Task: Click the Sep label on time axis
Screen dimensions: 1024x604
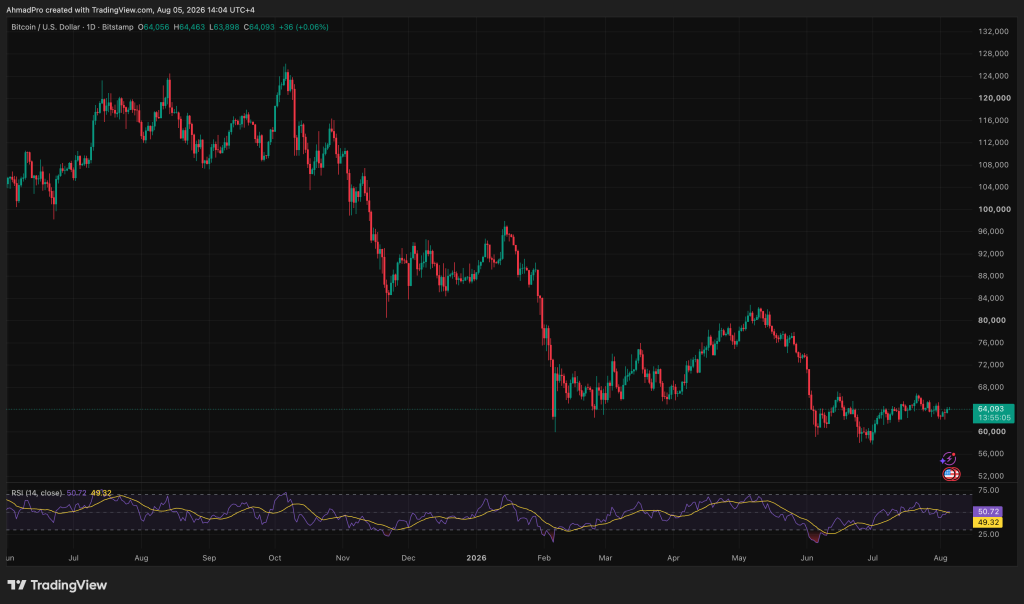Action: pos(209,558)
